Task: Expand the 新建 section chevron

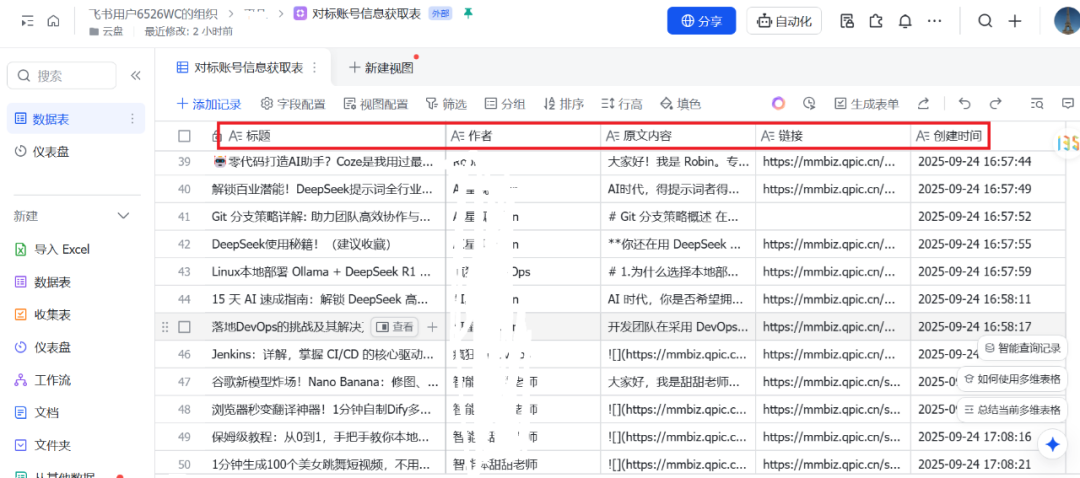Action: (x=124, y=216)
